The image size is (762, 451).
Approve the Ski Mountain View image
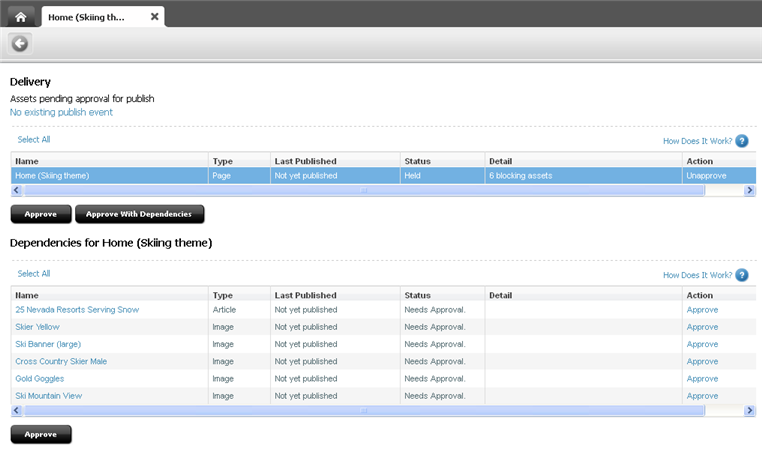point(702,396)
